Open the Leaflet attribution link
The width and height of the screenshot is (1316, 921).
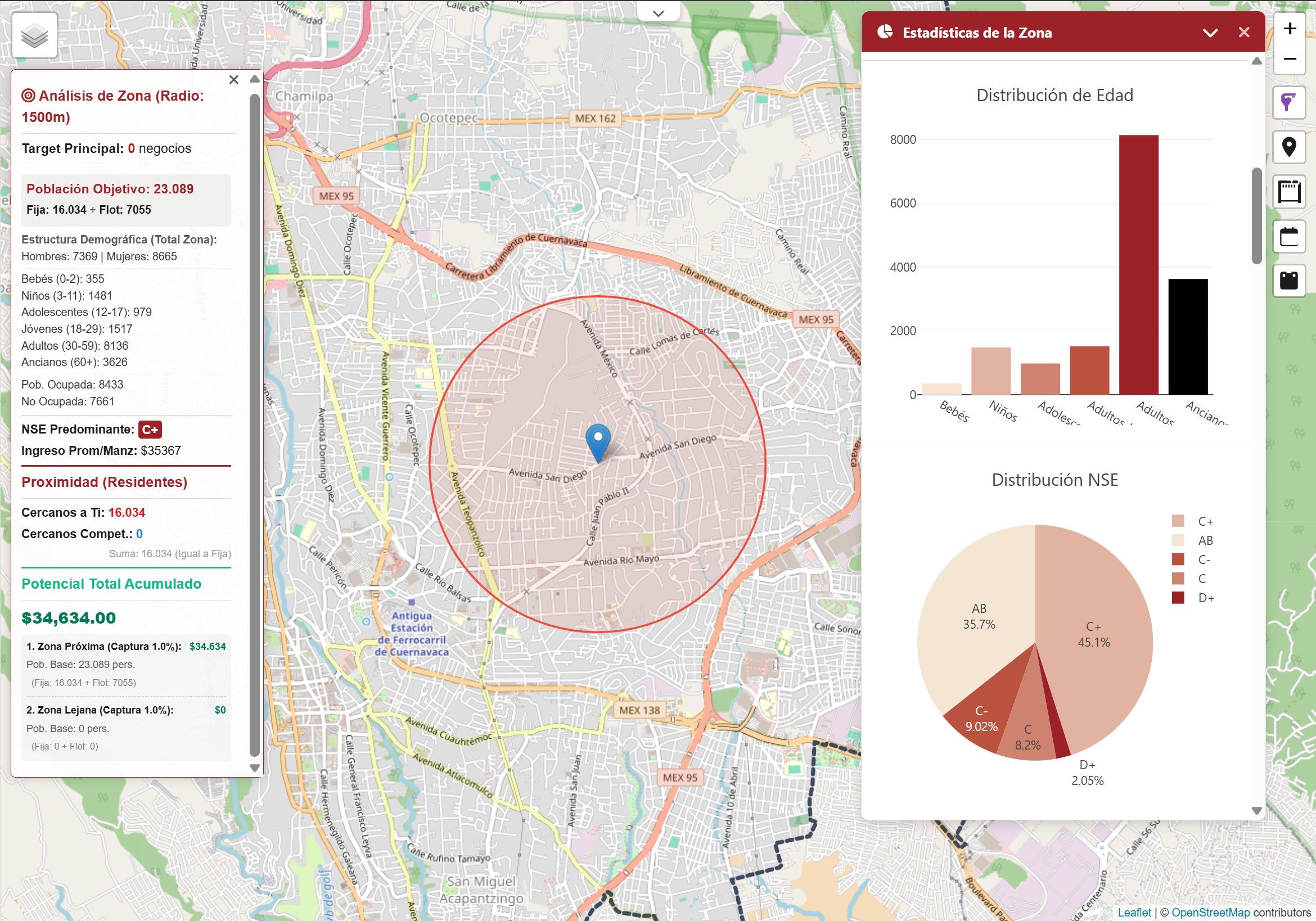pos(1134,912)
